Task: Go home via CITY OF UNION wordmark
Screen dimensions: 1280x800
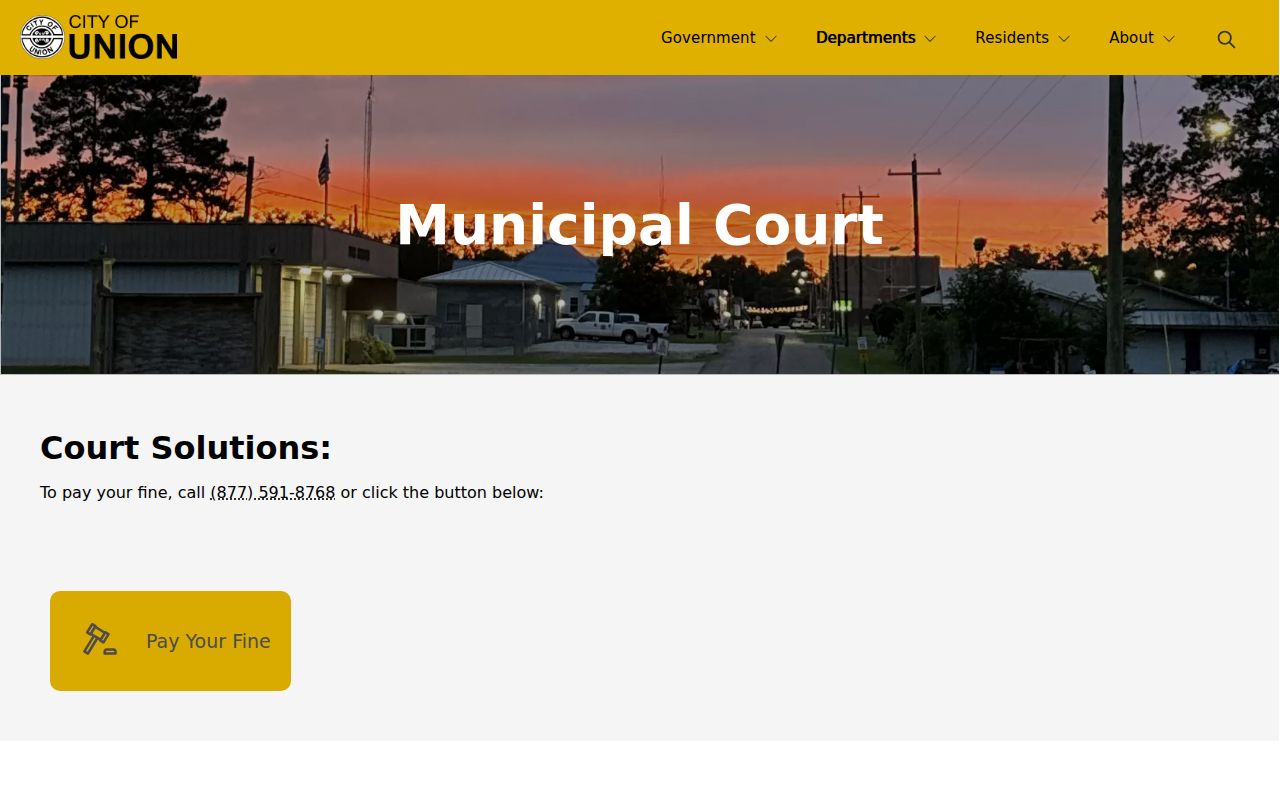Action: (123, 37)
